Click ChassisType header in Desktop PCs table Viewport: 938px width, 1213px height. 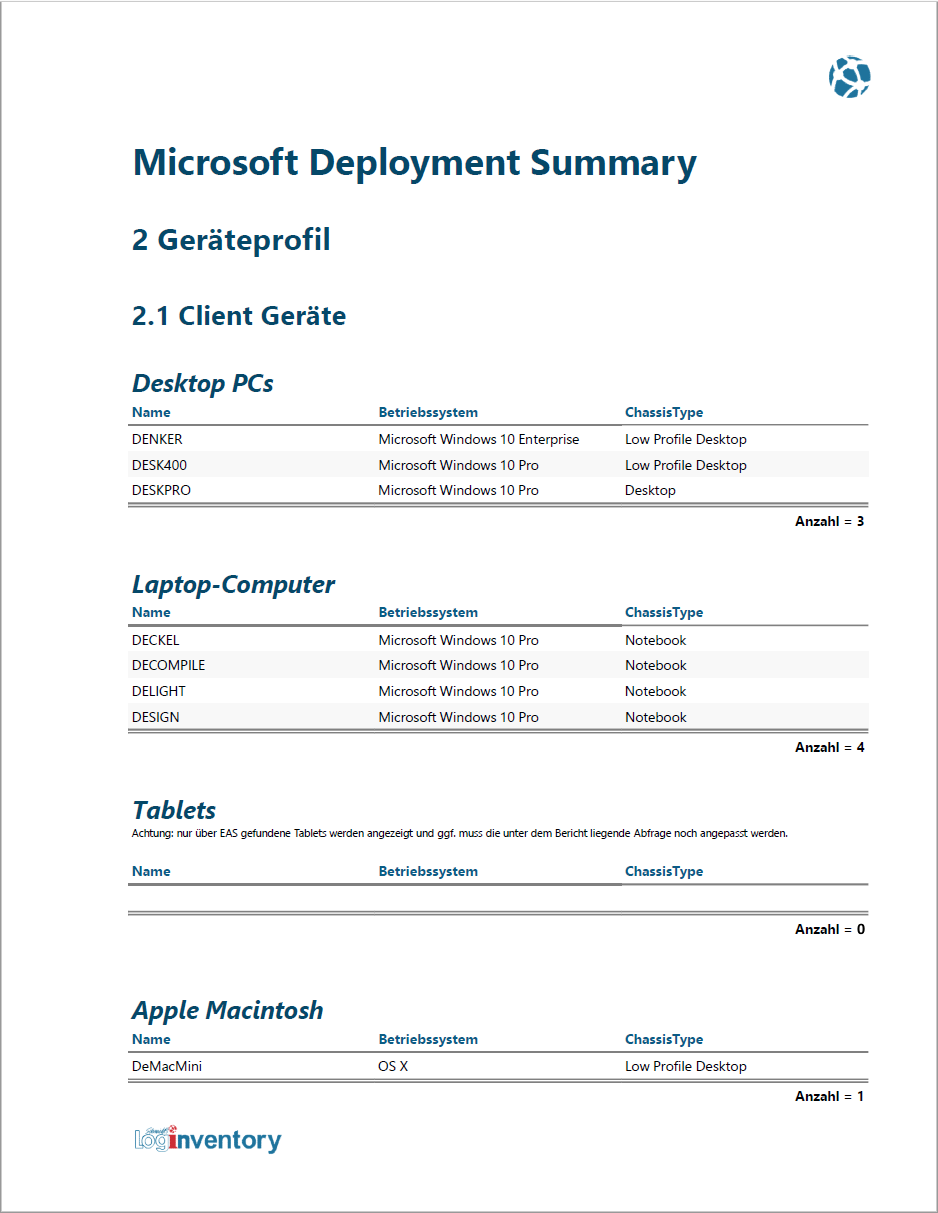[664, 412]
